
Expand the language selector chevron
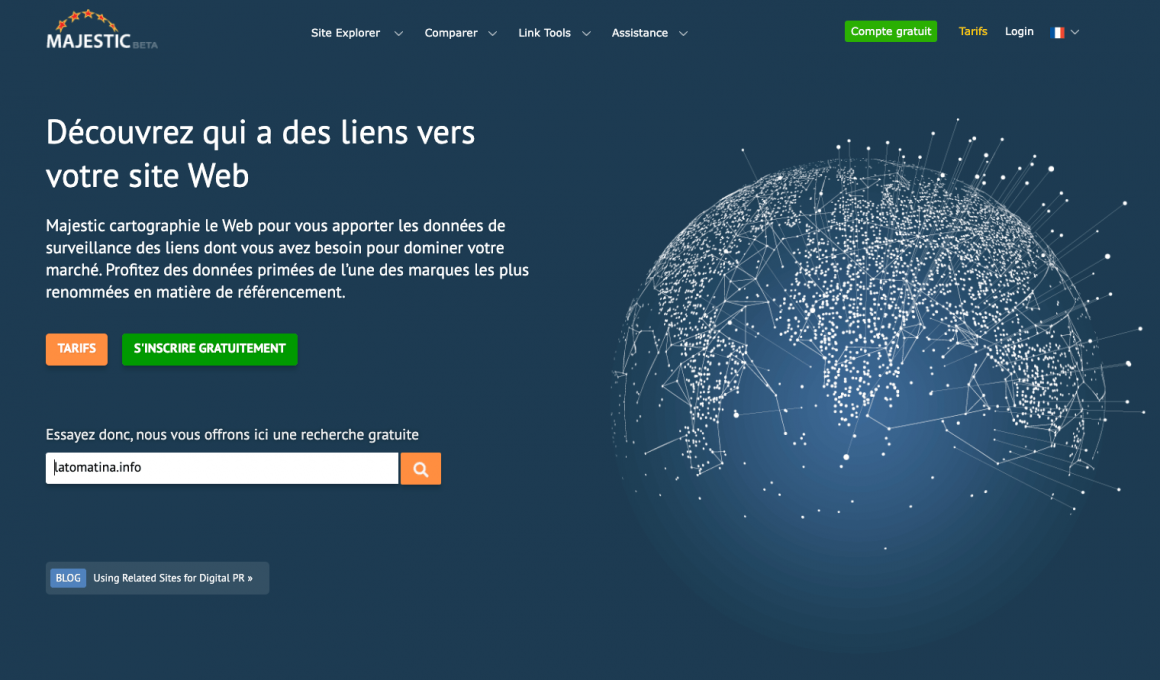(x=1075, y=33)
